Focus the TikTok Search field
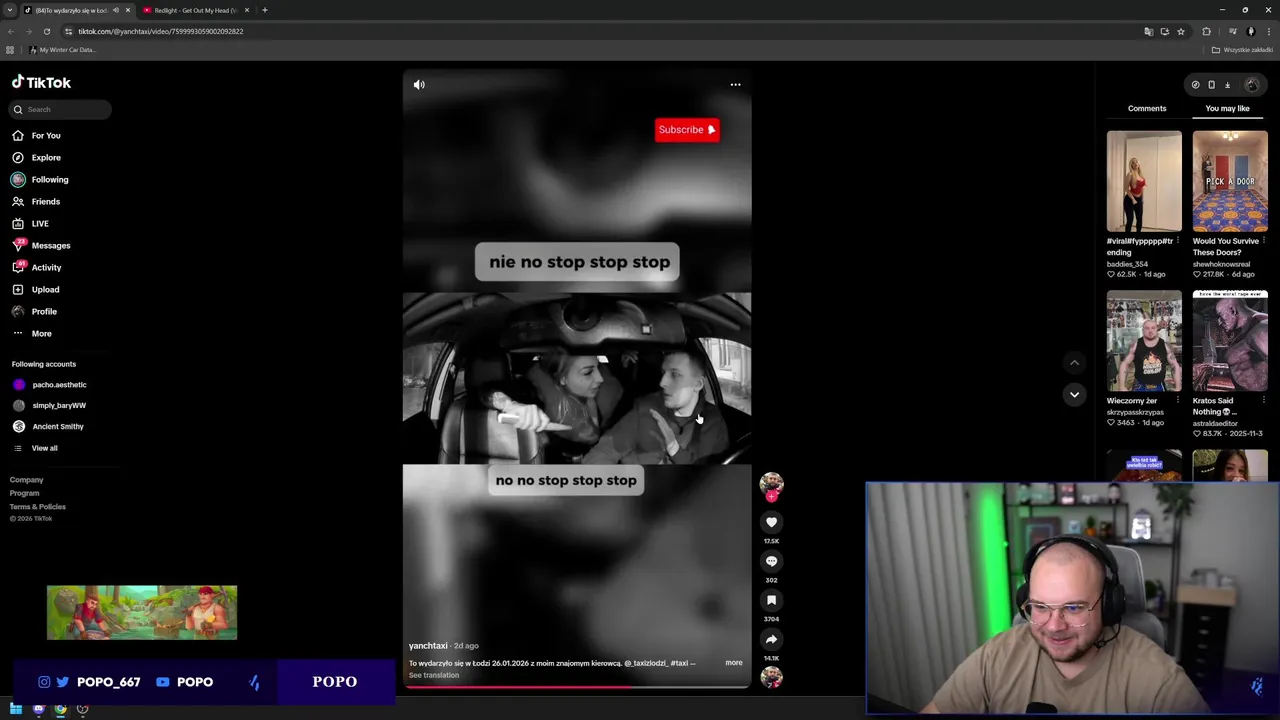Image resolution: width=1280 pixels, height=720 pixels. pos(60,109)
